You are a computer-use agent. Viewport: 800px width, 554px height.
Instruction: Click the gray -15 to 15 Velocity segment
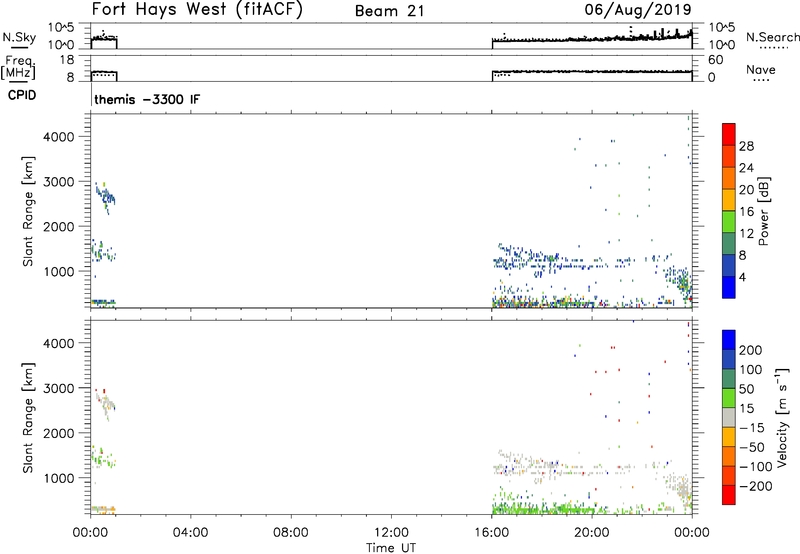(729, 417)
